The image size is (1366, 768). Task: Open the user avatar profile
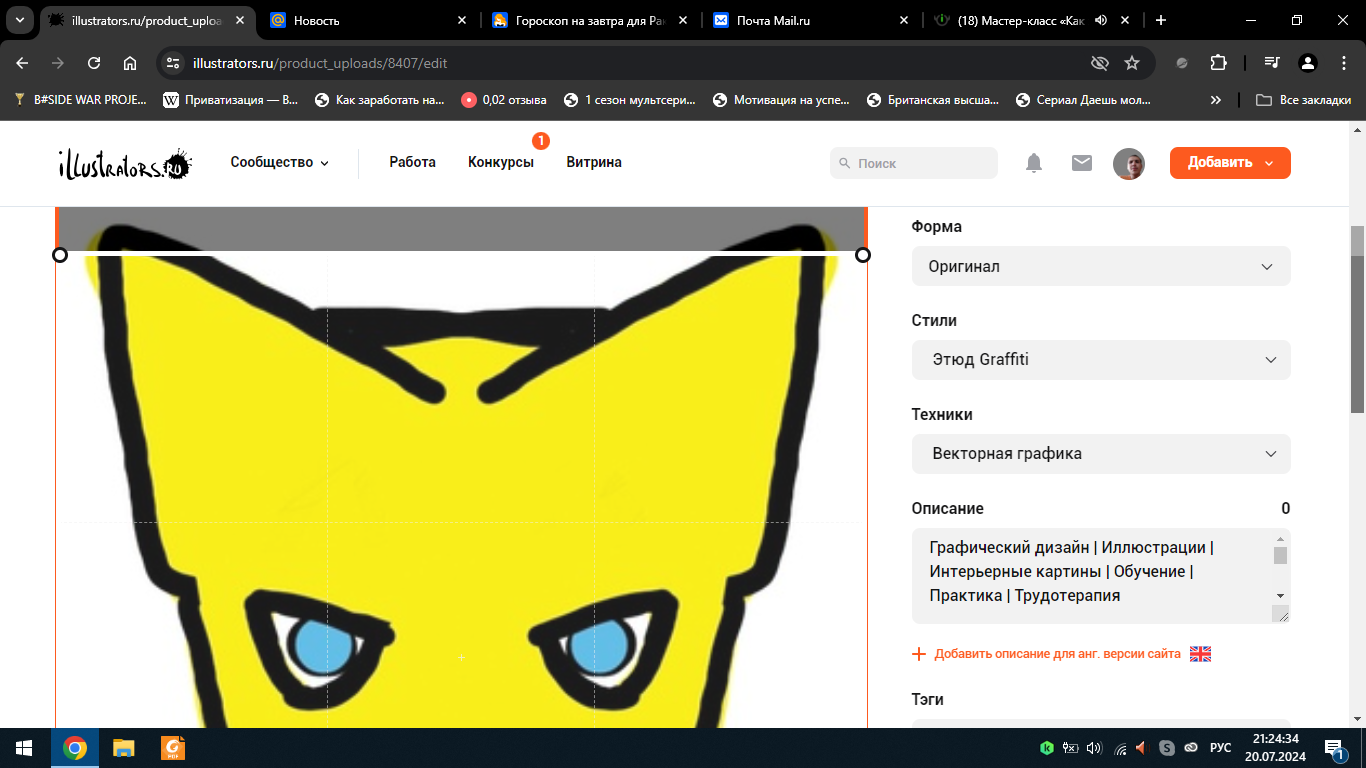(1129, 163)
